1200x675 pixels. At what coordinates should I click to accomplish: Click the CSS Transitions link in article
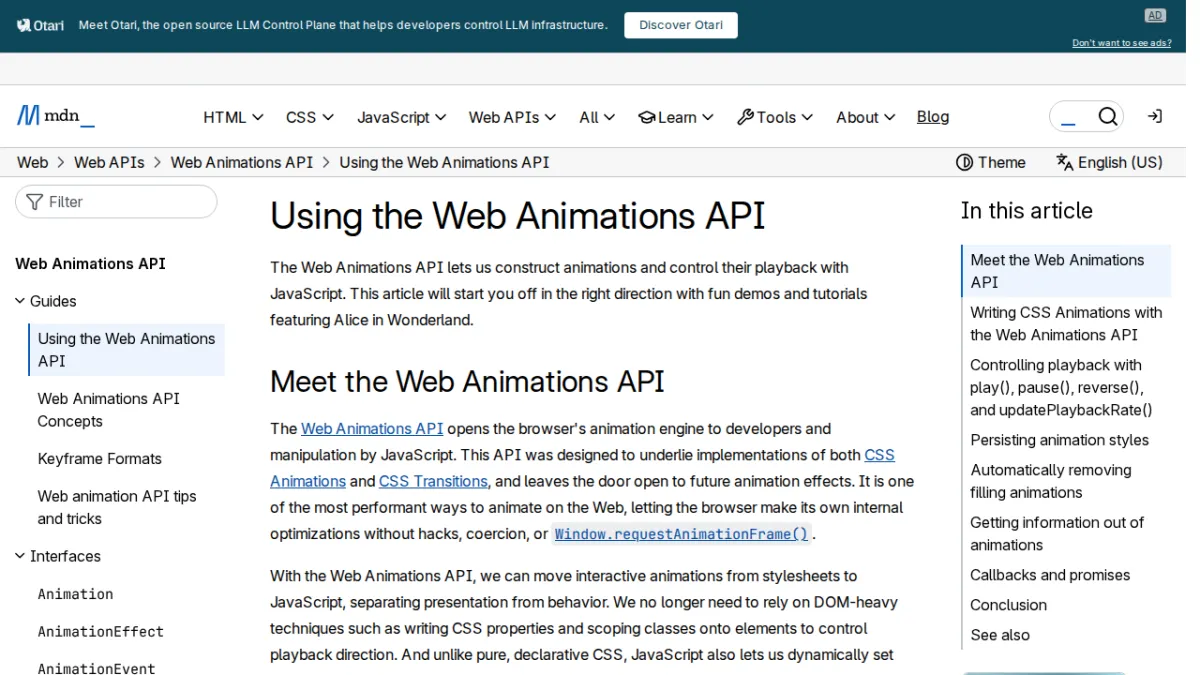433,481
